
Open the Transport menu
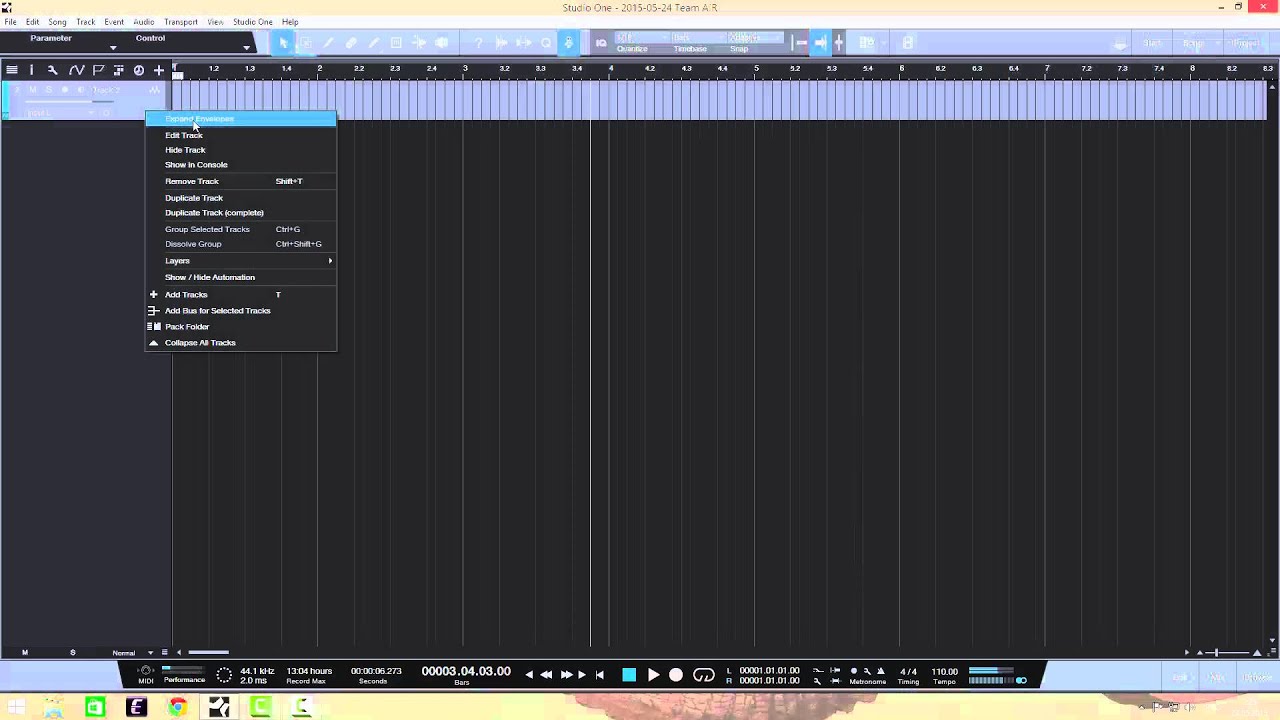pos(181,22)
